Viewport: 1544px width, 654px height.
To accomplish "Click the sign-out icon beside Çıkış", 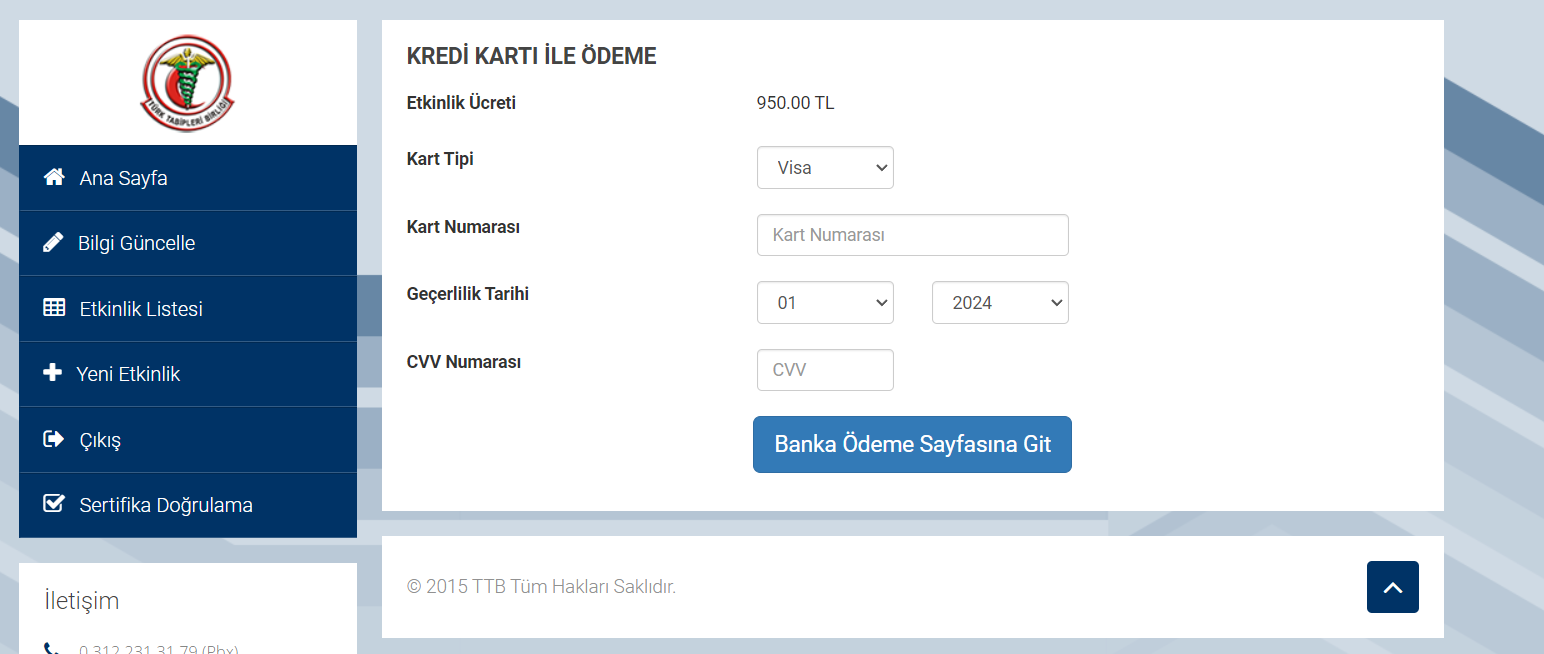I will [x=54, y=439].
